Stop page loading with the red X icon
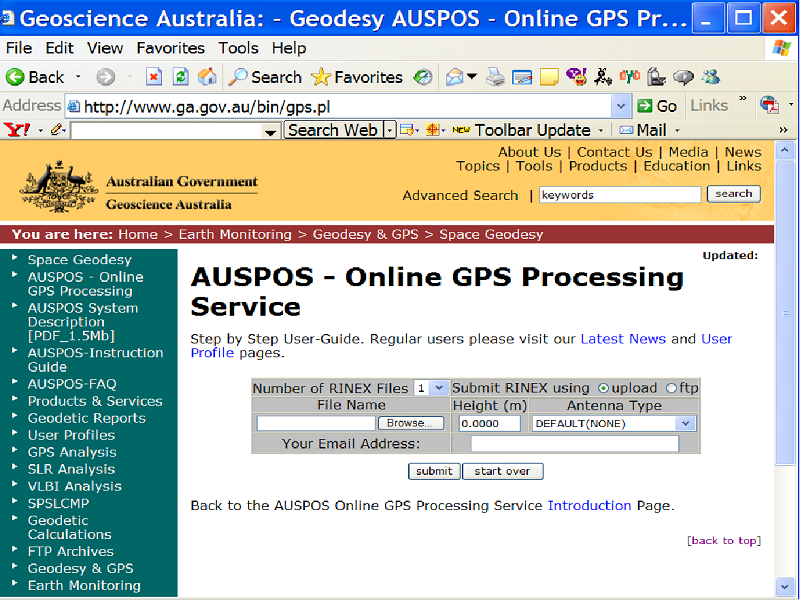800x600 pixels. 154,77
